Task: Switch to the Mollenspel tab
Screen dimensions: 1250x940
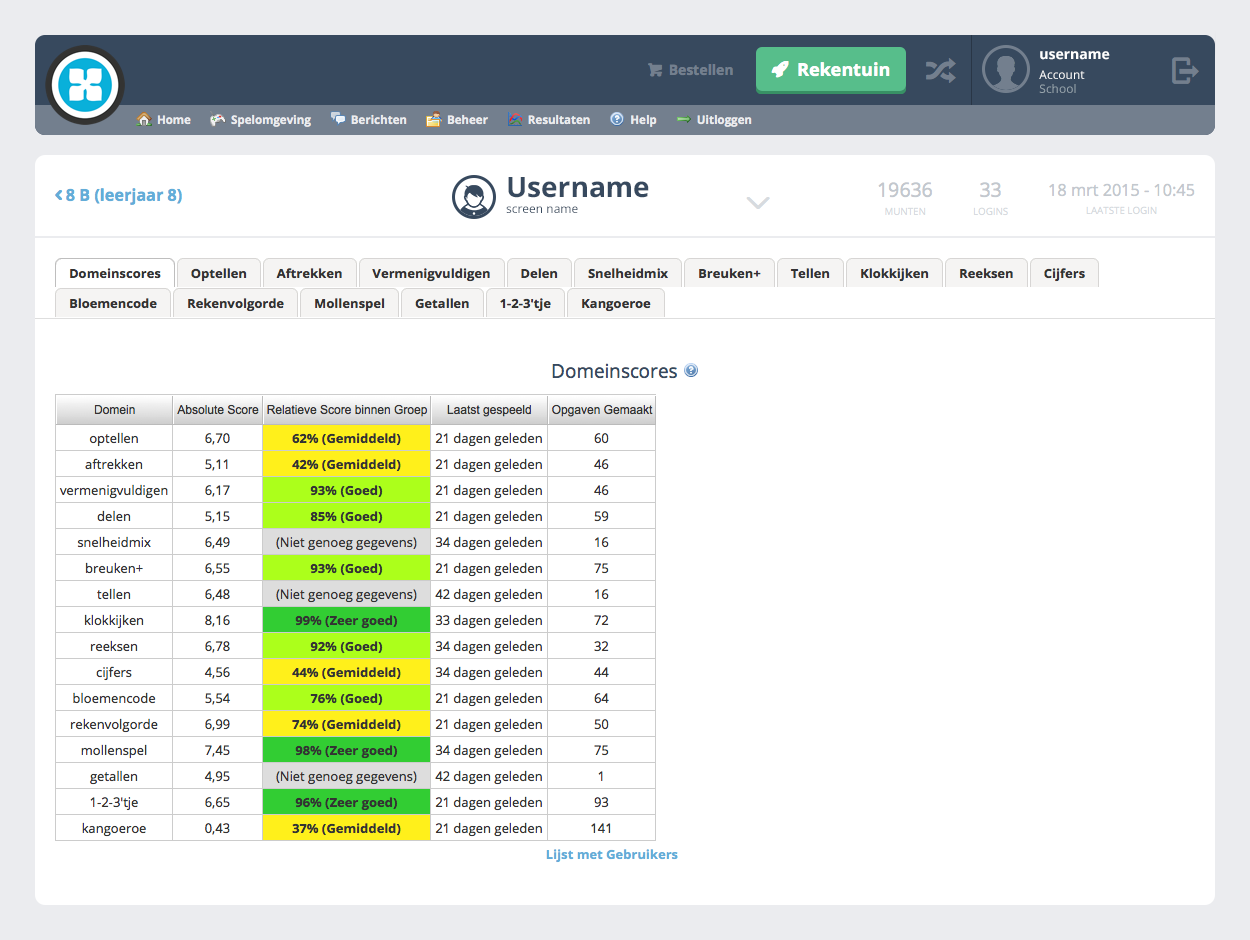Action: [x=349, y=303]
